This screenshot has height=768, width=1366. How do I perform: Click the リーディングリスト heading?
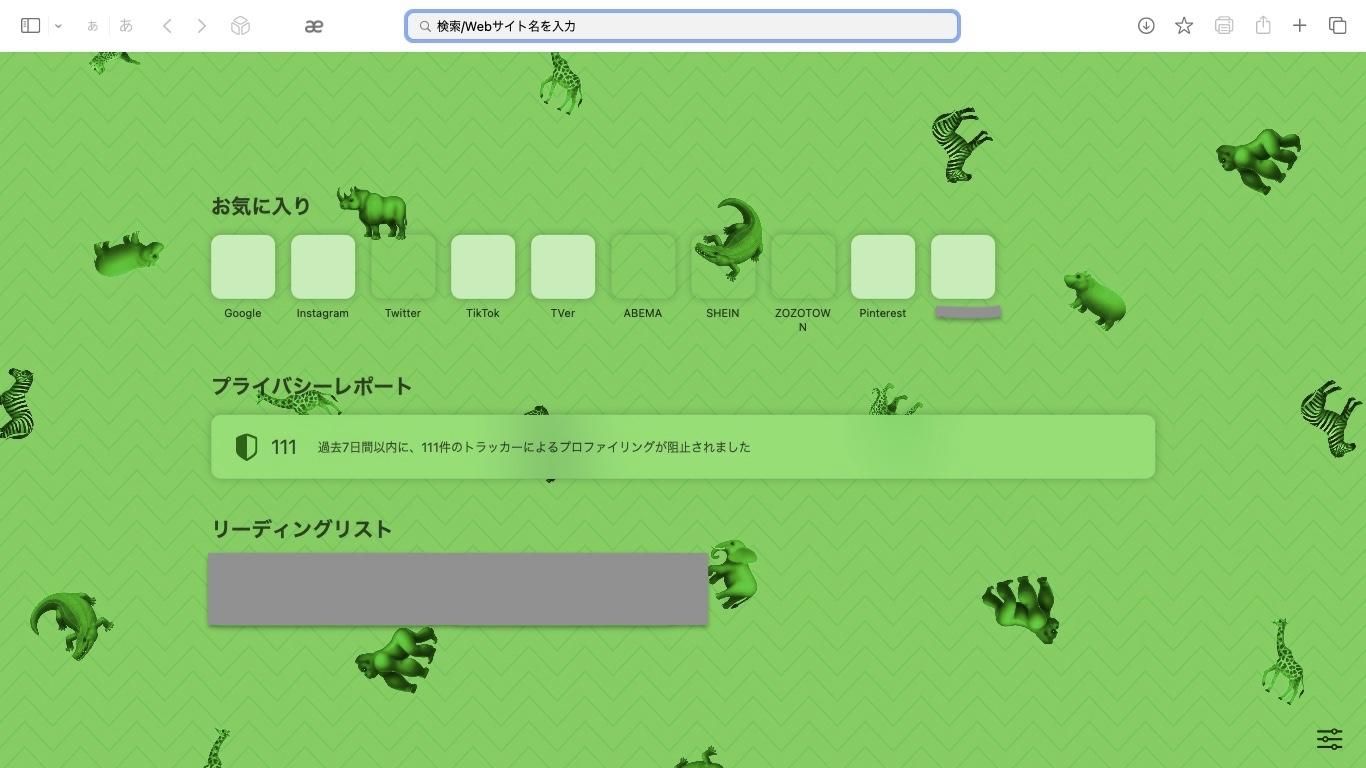tap(302, 529)
